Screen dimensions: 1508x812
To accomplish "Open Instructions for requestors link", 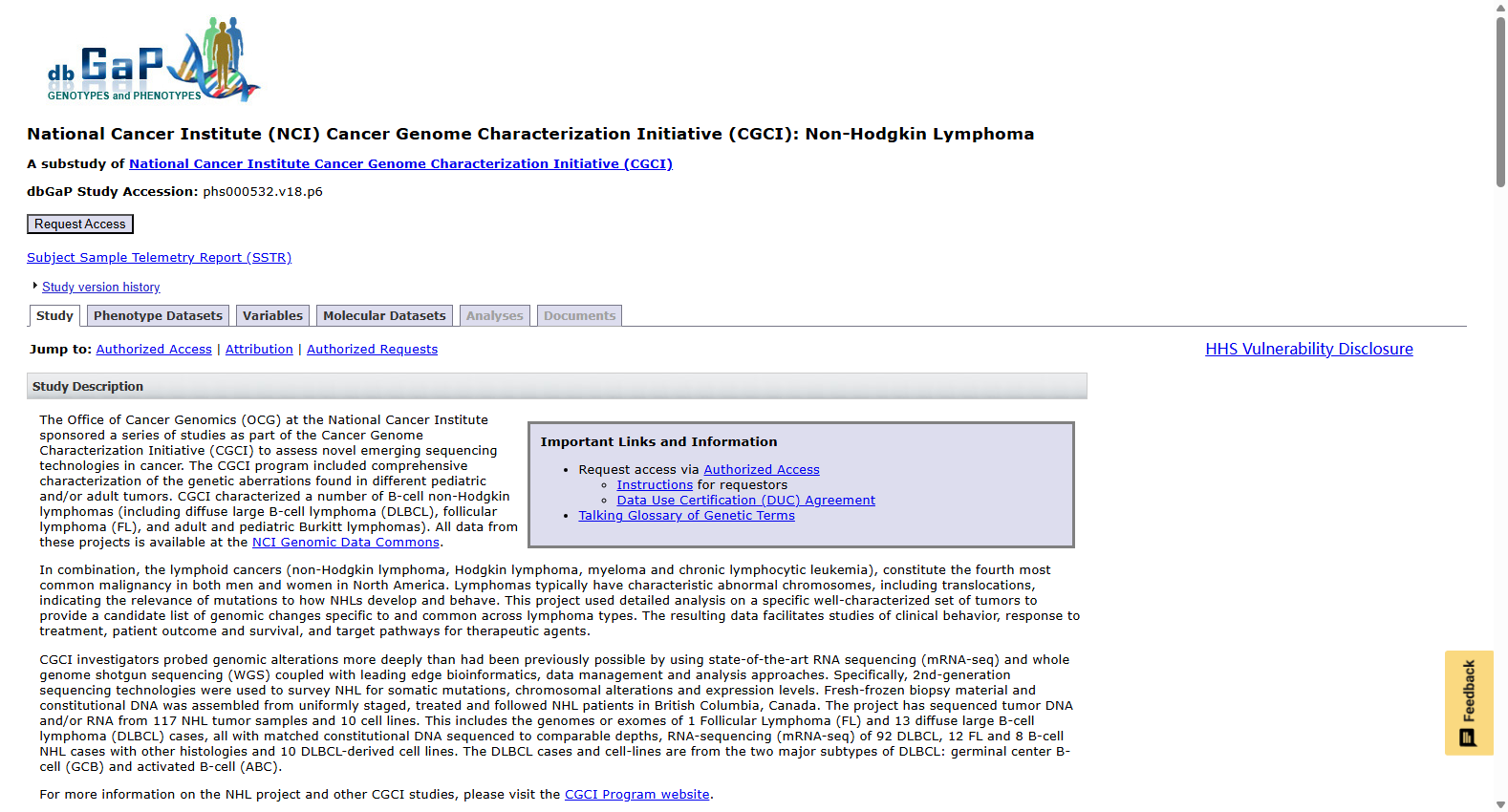I will point(655,485).
